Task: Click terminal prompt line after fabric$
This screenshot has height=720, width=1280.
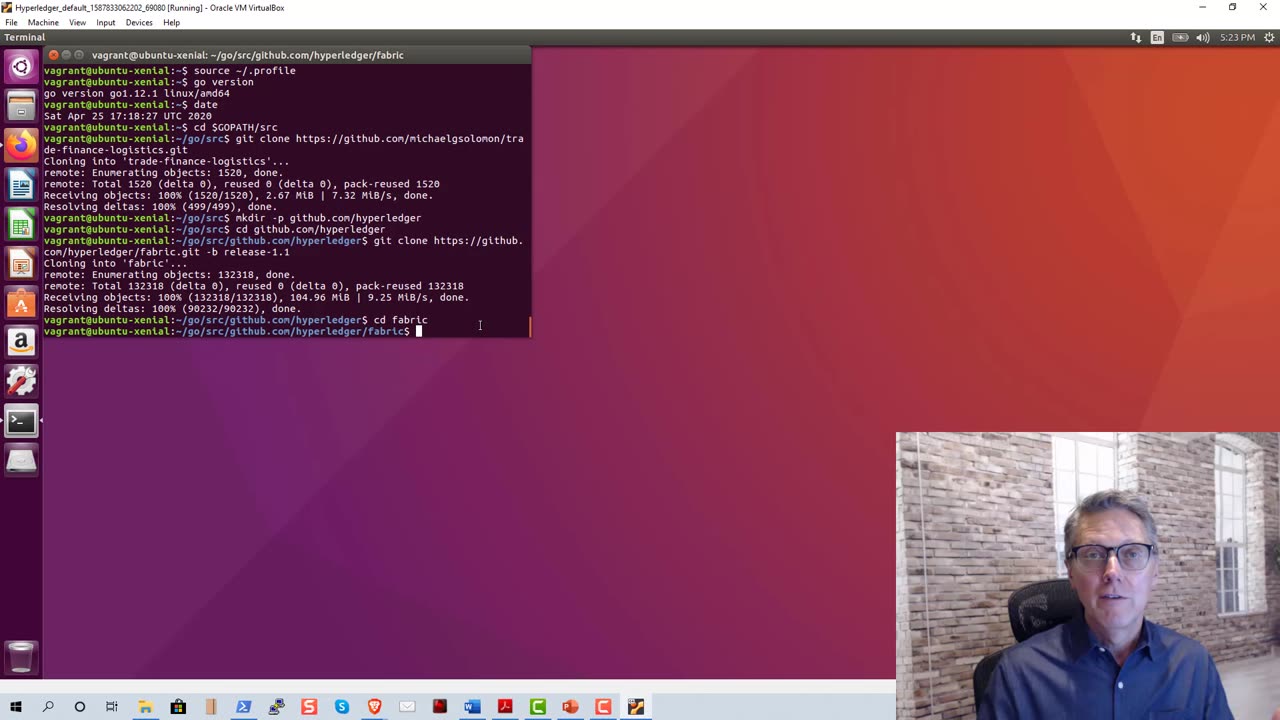Action: [418, 331]
